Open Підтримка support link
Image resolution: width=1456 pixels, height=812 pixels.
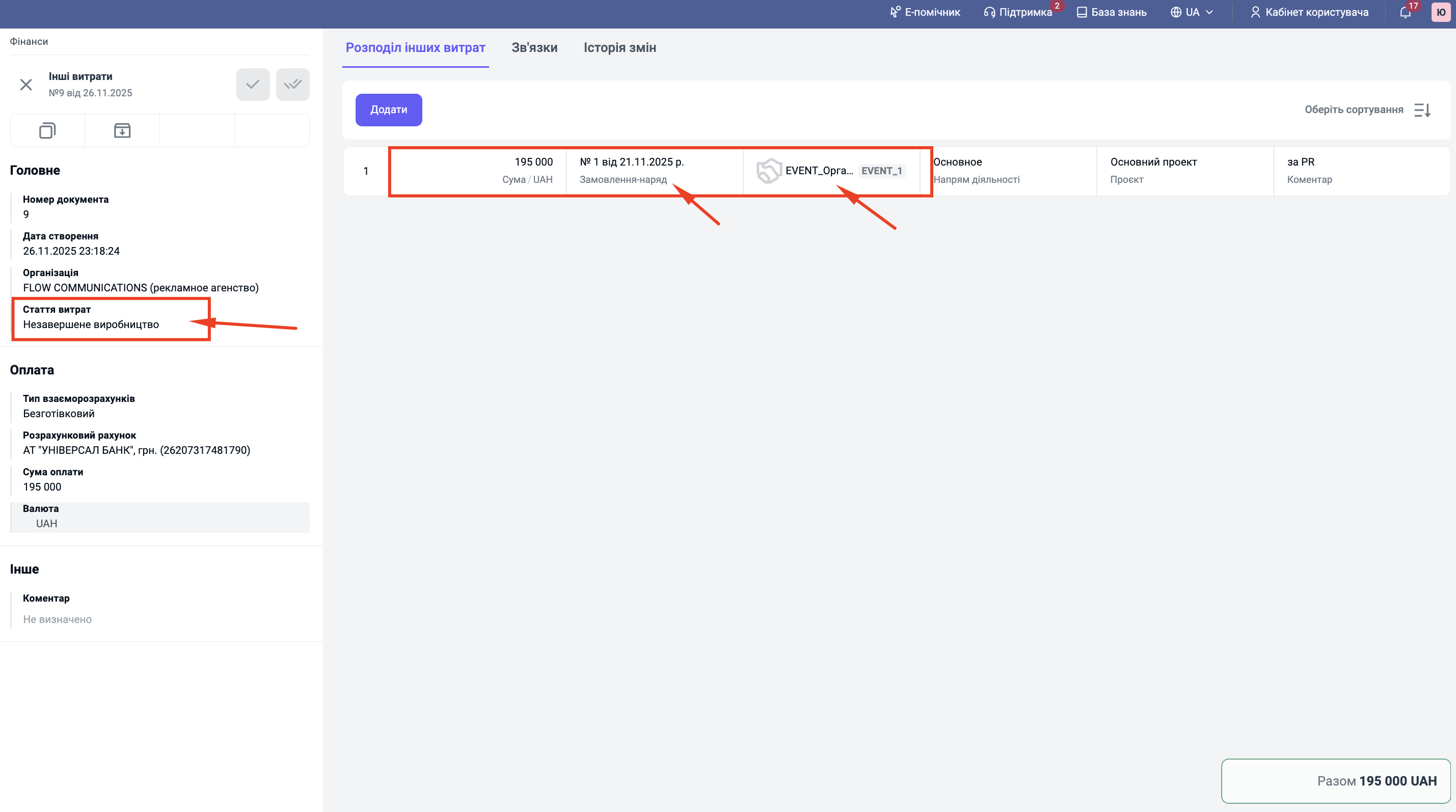pos(1018,12)
